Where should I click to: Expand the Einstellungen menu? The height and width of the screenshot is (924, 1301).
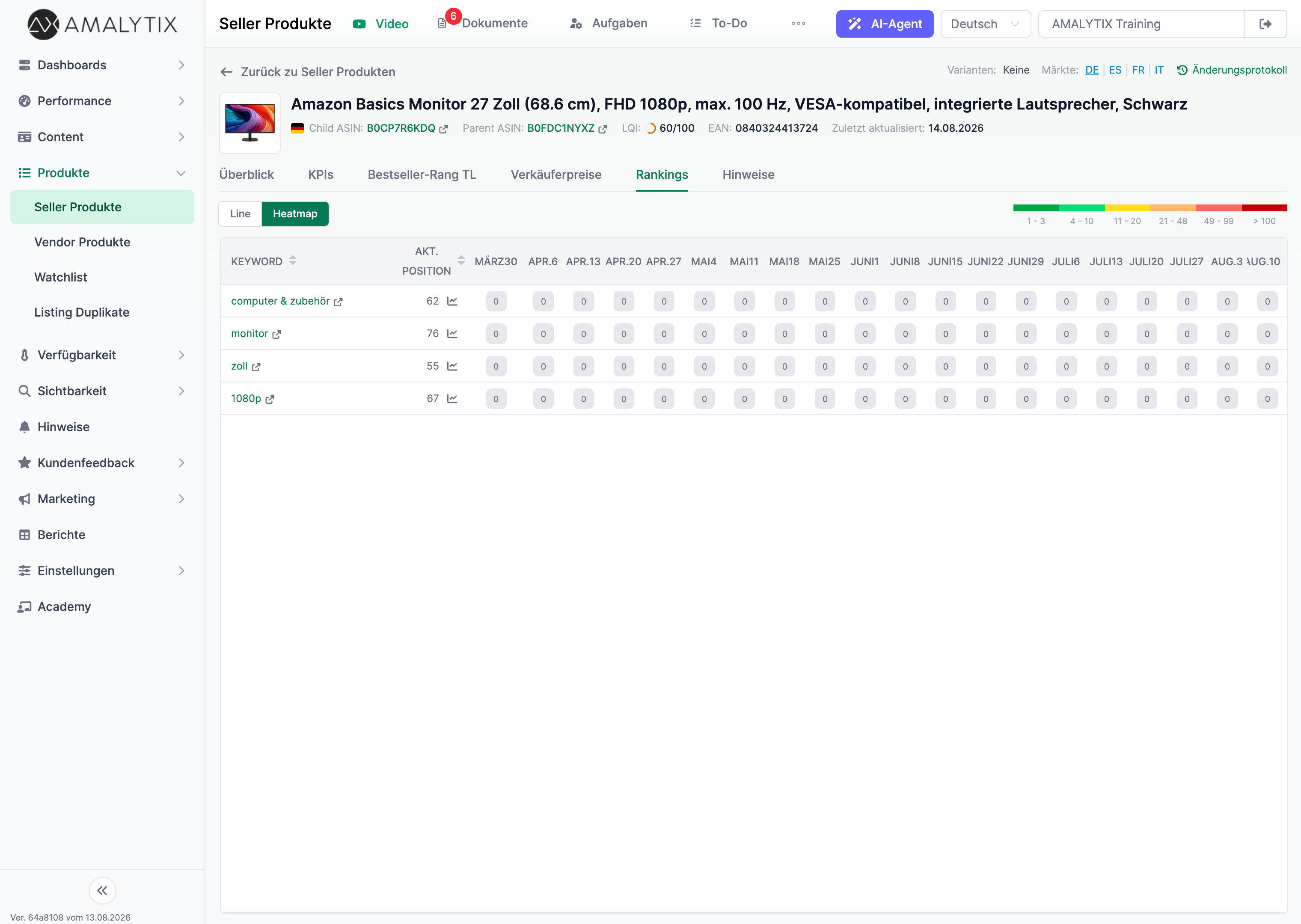pos(102,571)
